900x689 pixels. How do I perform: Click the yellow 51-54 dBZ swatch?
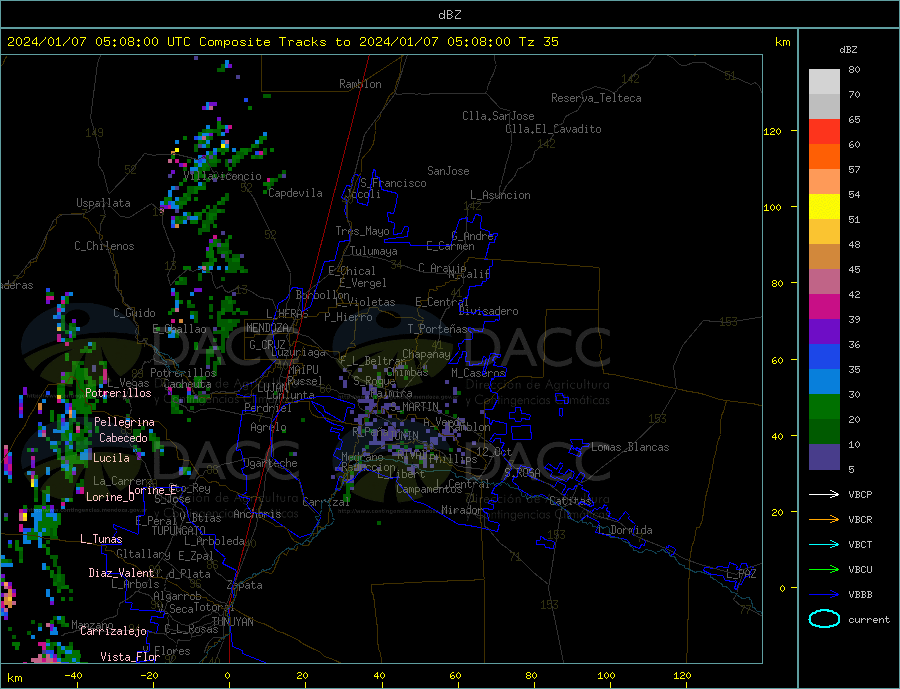click(824, 207)
